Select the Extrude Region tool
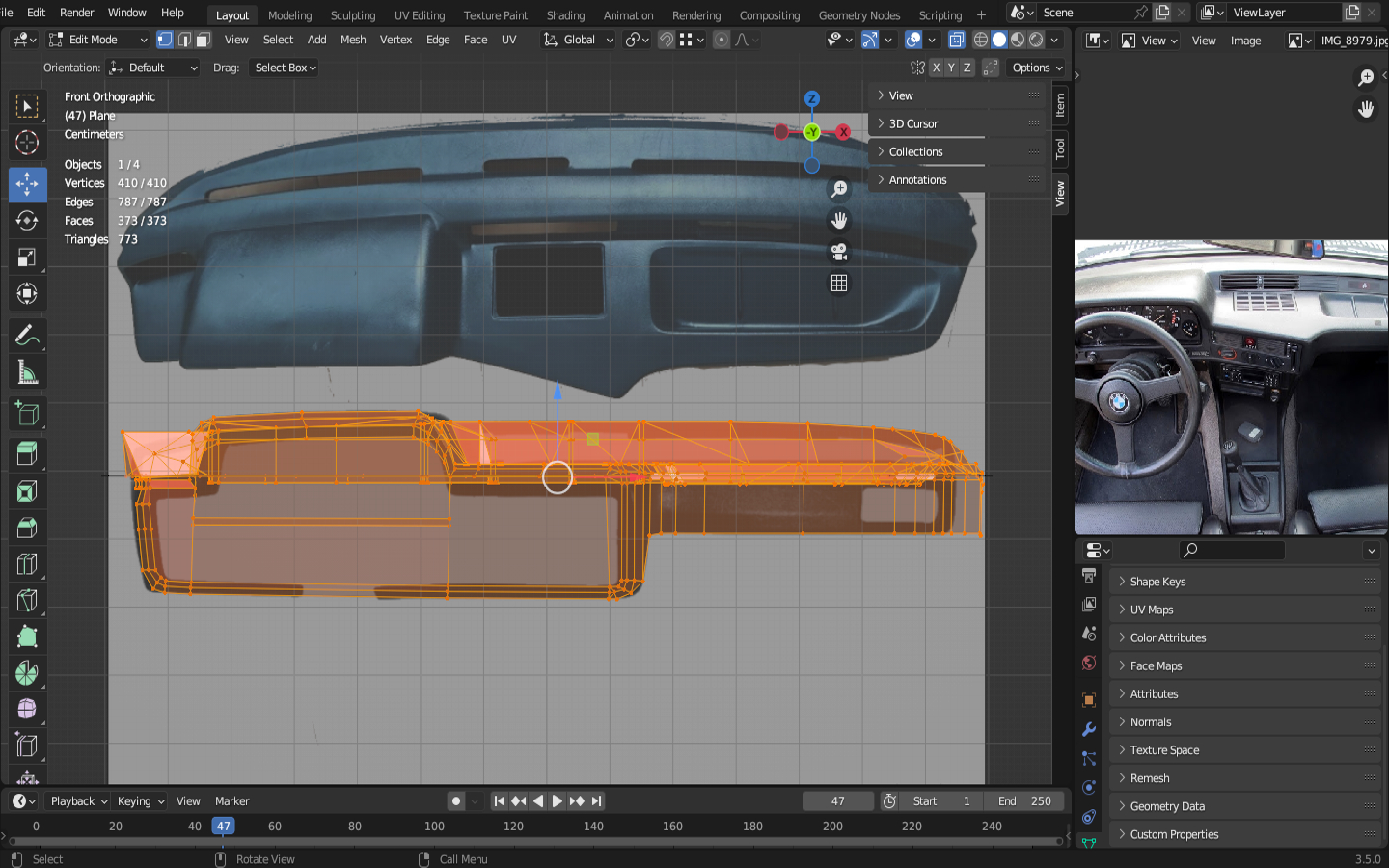This screenshot has width=1389, height=868. 27,454
